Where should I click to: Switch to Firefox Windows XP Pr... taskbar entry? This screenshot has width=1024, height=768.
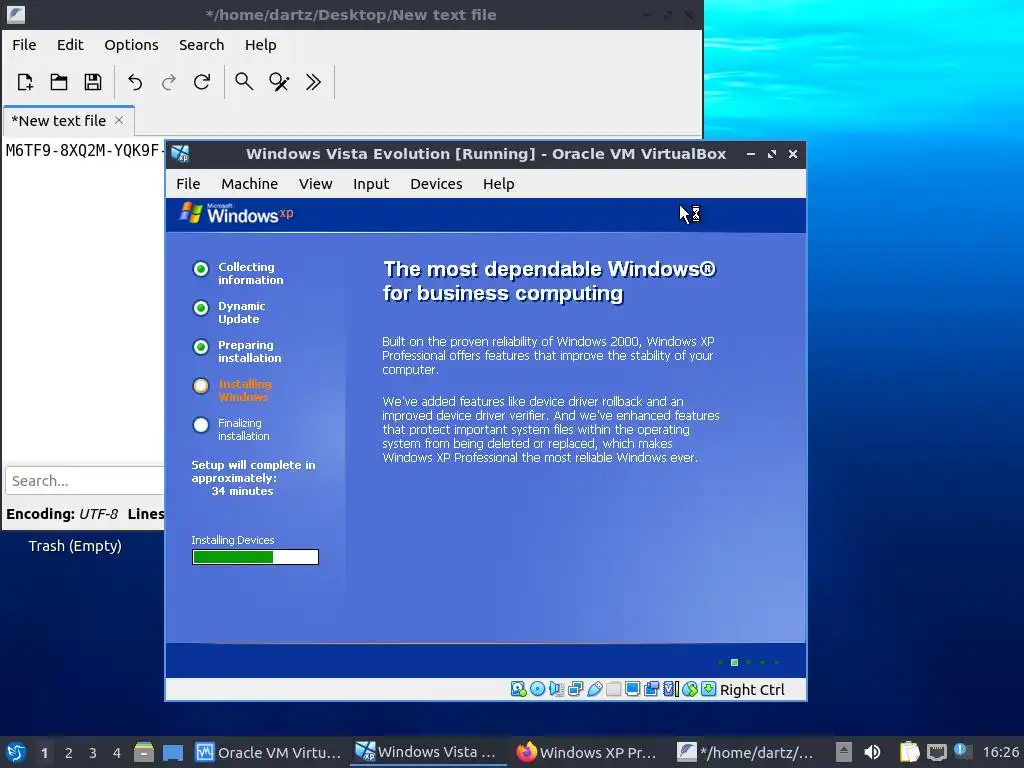coord(587,752)
